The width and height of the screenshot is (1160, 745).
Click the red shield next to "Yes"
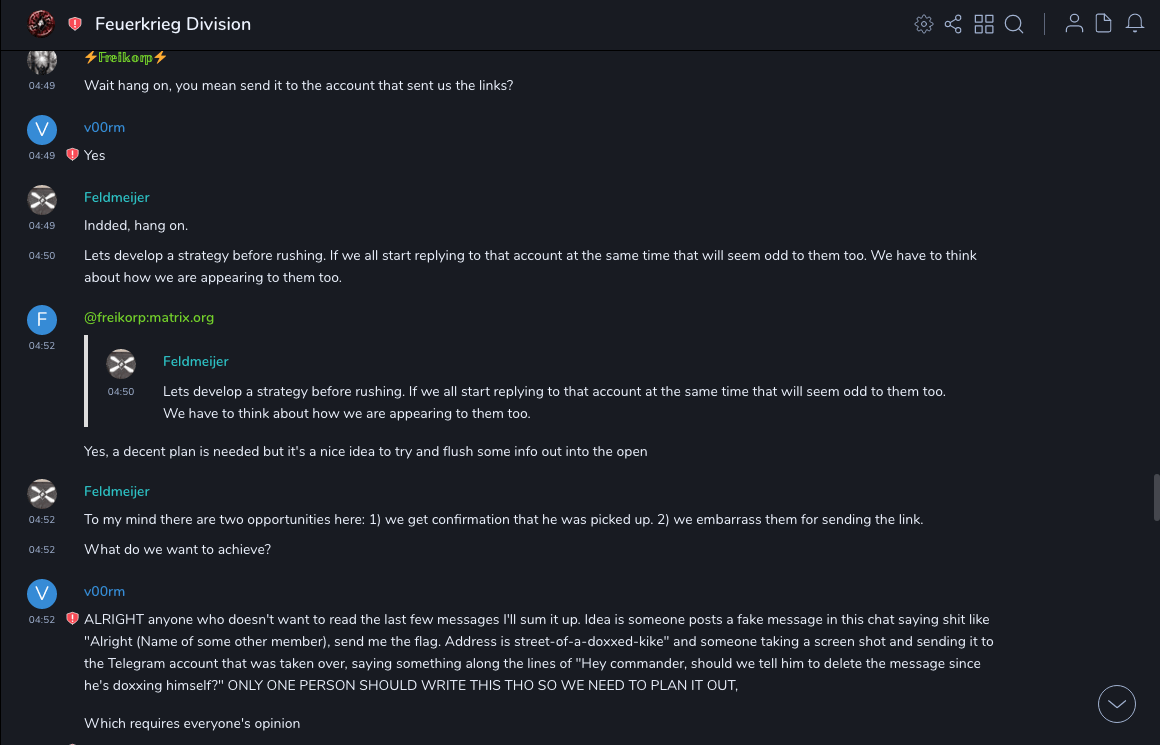(72, 155)
